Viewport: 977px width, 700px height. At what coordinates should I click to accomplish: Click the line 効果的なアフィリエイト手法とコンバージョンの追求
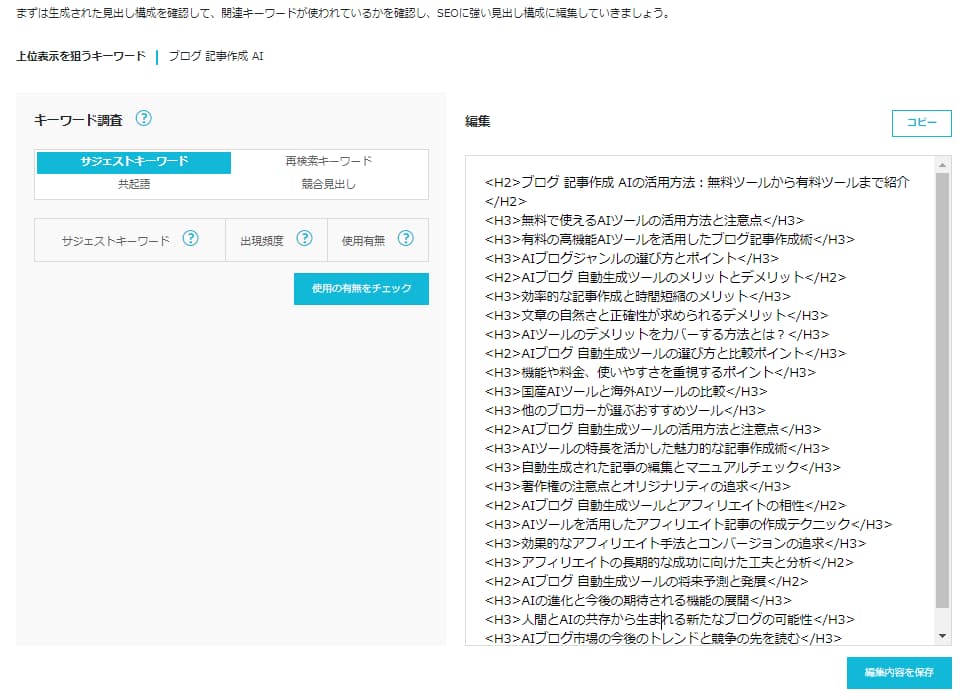pyautogui.click(x=675, y=544)
